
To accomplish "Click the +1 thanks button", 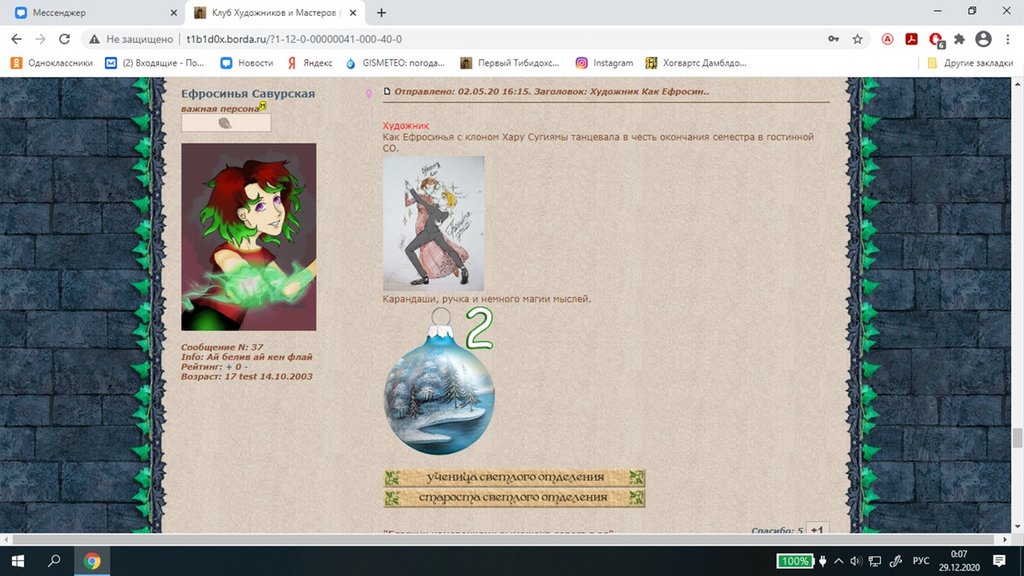I will 817,530.
